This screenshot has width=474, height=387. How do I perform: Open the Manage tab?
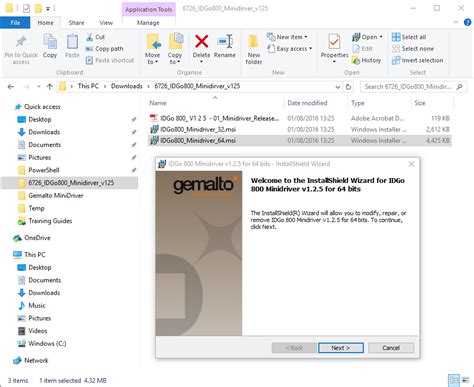click(148, 23)
